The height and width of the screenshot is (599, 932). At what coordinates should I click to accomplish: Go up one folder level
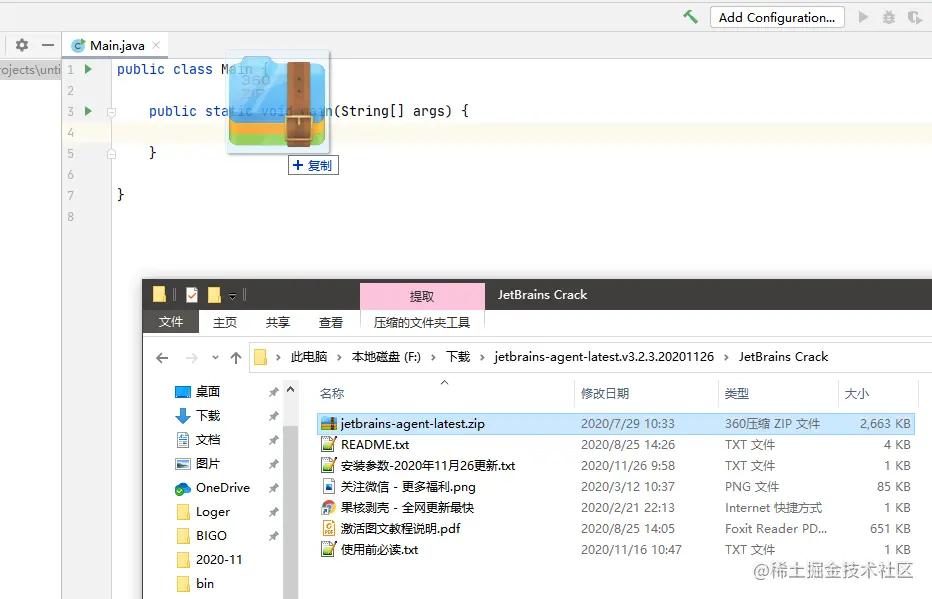click(236, 358)
